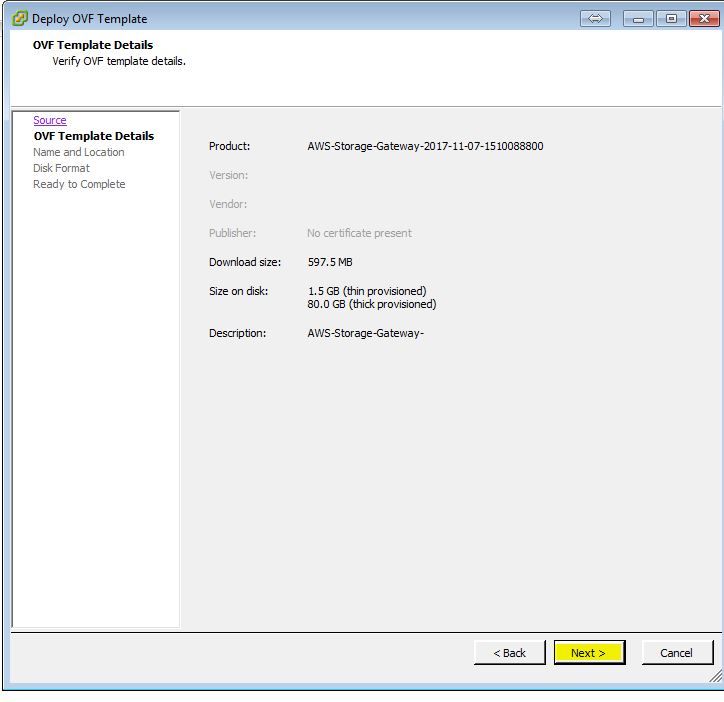Click the 80.0 GB thick provisioned size text
The image size is (724, 702).
(371, 304)
